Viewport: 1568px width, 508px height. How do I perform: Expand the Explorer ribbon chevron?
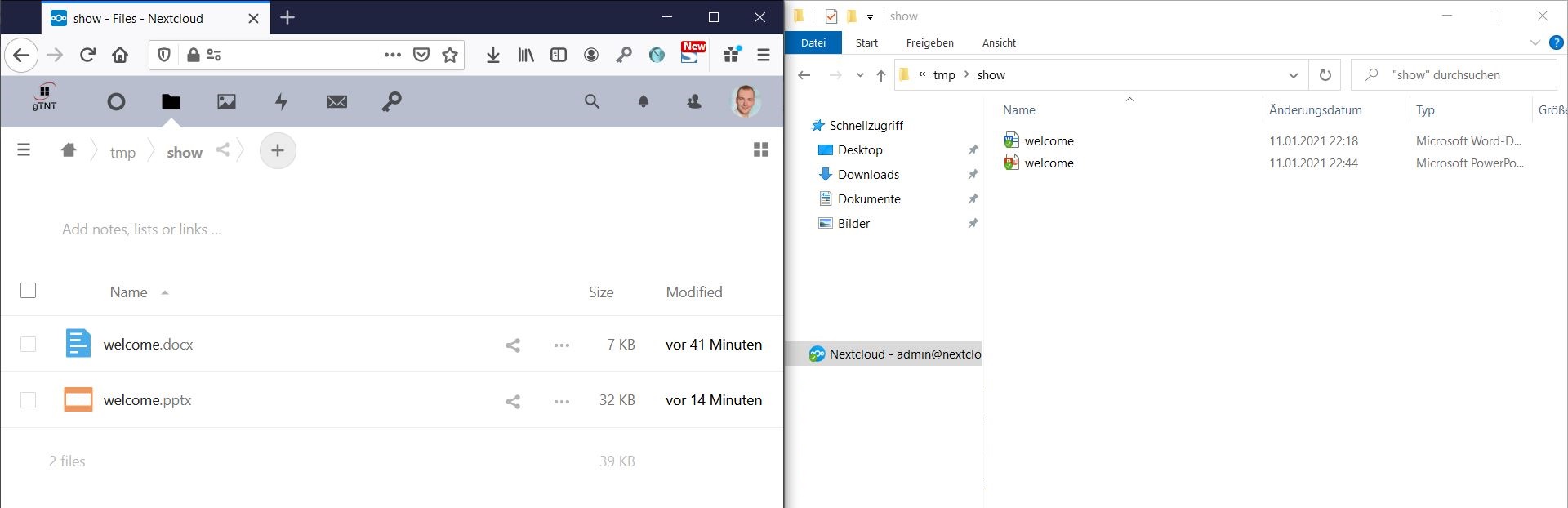click(1535, 42)
